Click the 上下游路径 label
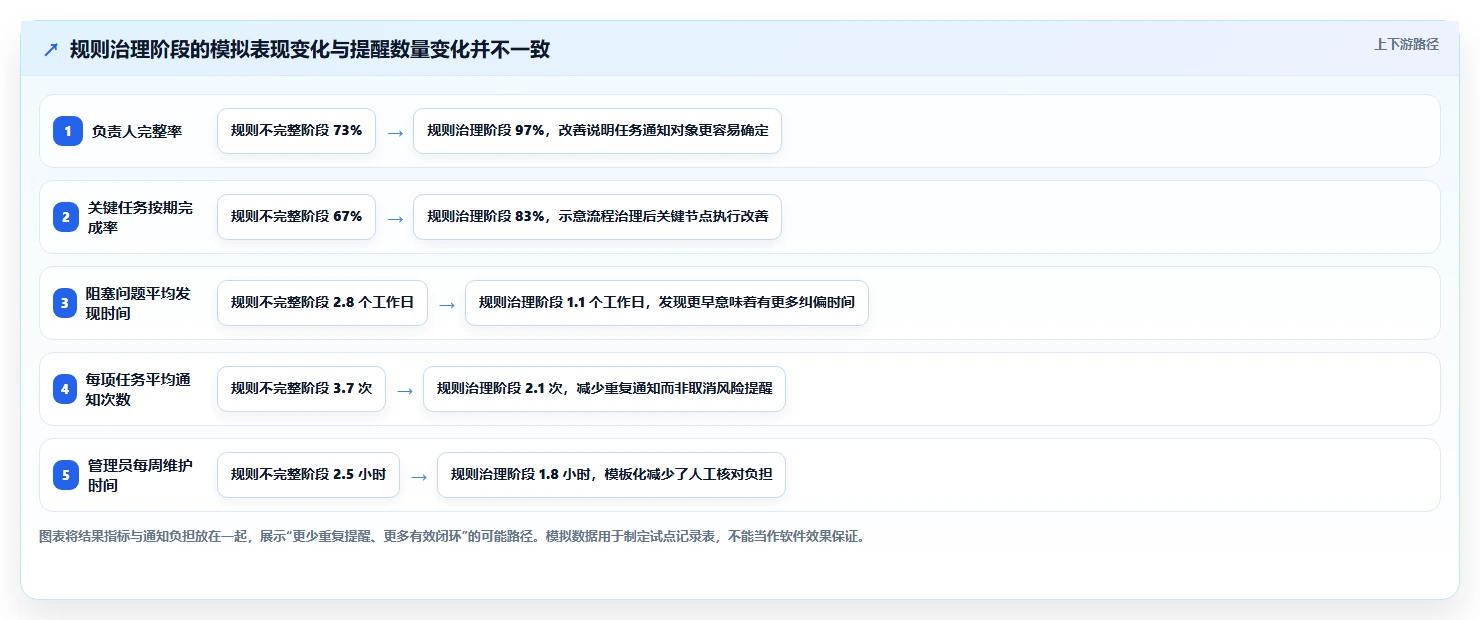This screenshot has width=1480, height=620. [x=1406, y=44]
